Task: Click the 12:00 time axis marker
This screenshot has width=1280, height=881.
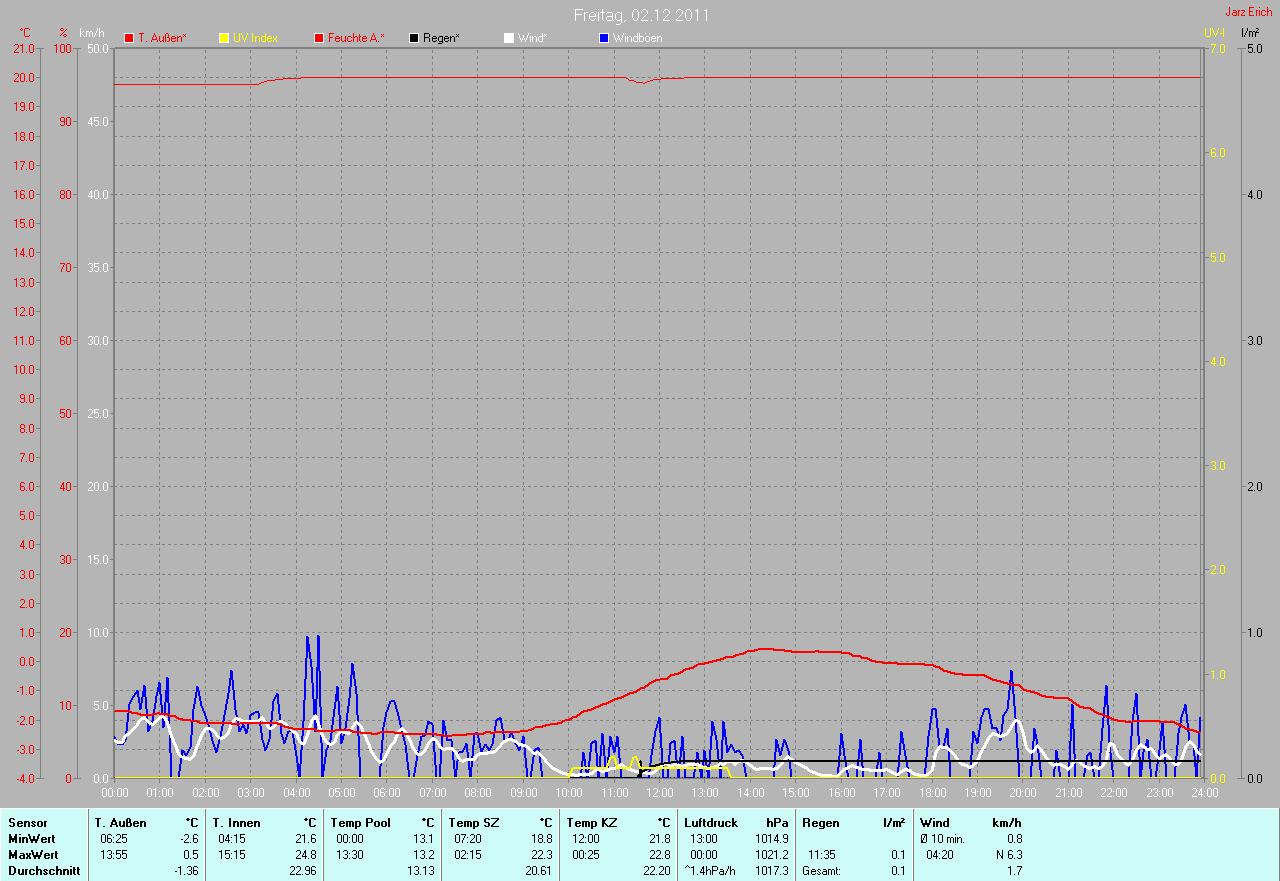Action: pos(659,792)
